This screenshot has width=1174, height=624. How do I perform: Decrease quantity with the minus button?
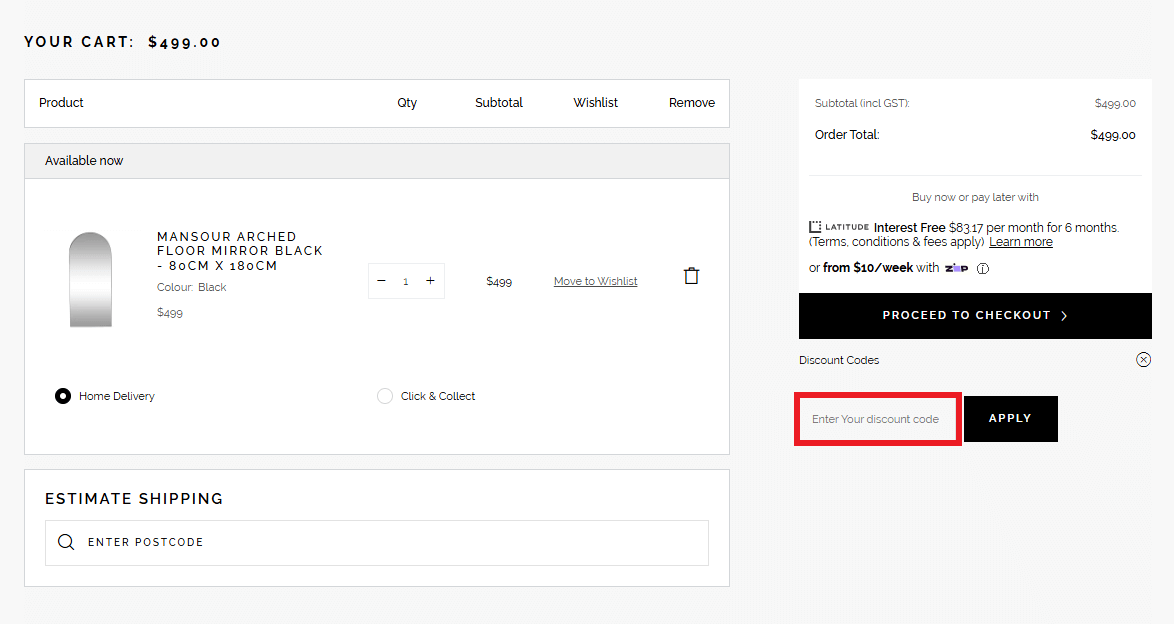tap(381, 281)
